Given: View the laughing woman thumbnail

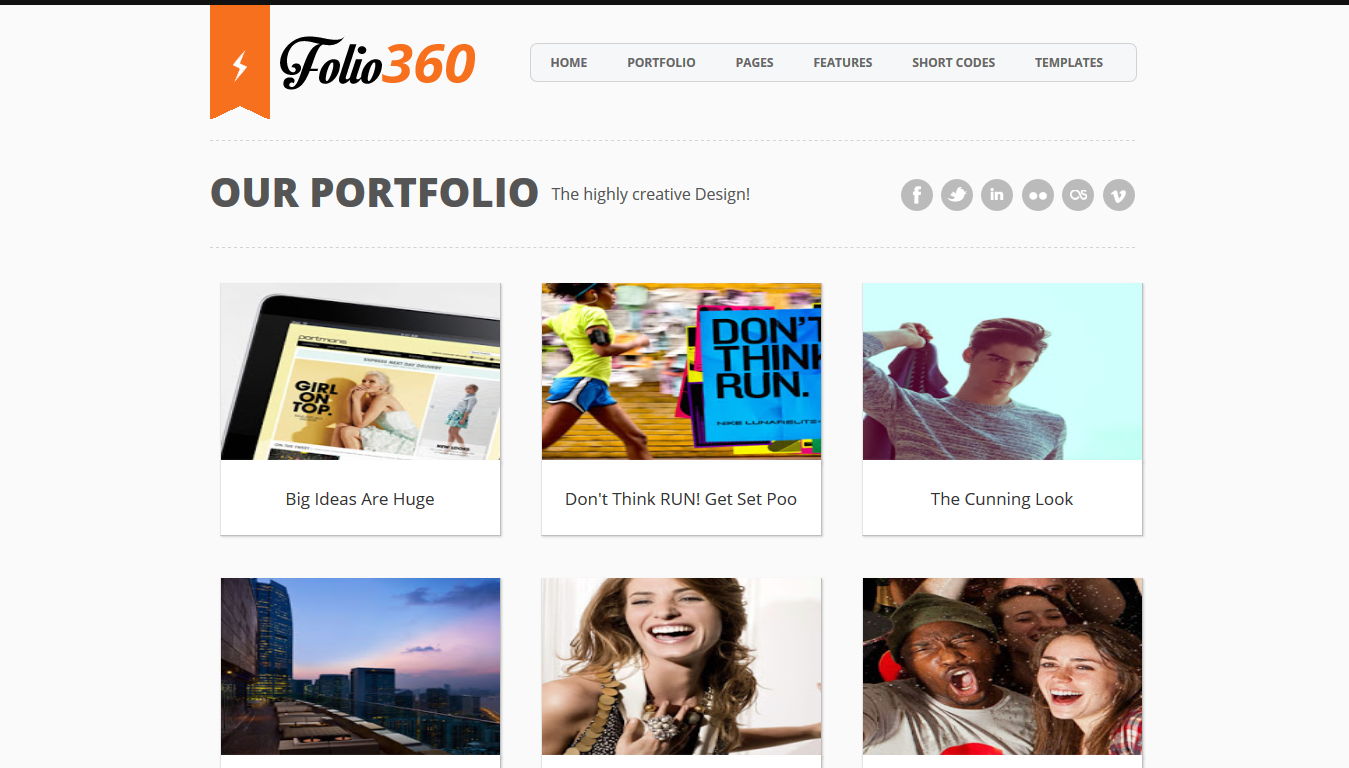Looking at the screenshot, I should [681, 666].
